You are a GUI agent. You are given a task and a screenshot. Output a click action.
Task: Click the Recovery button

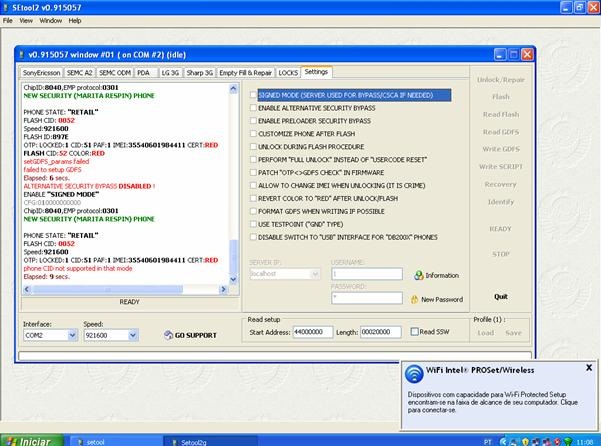[501, 184]
